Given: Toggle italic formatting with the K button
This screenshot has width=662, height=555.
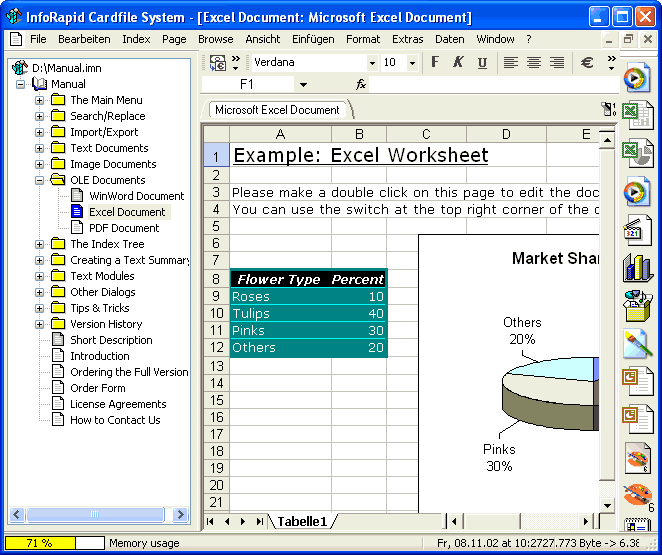Looking at the screenshot, I should point(459,63).
